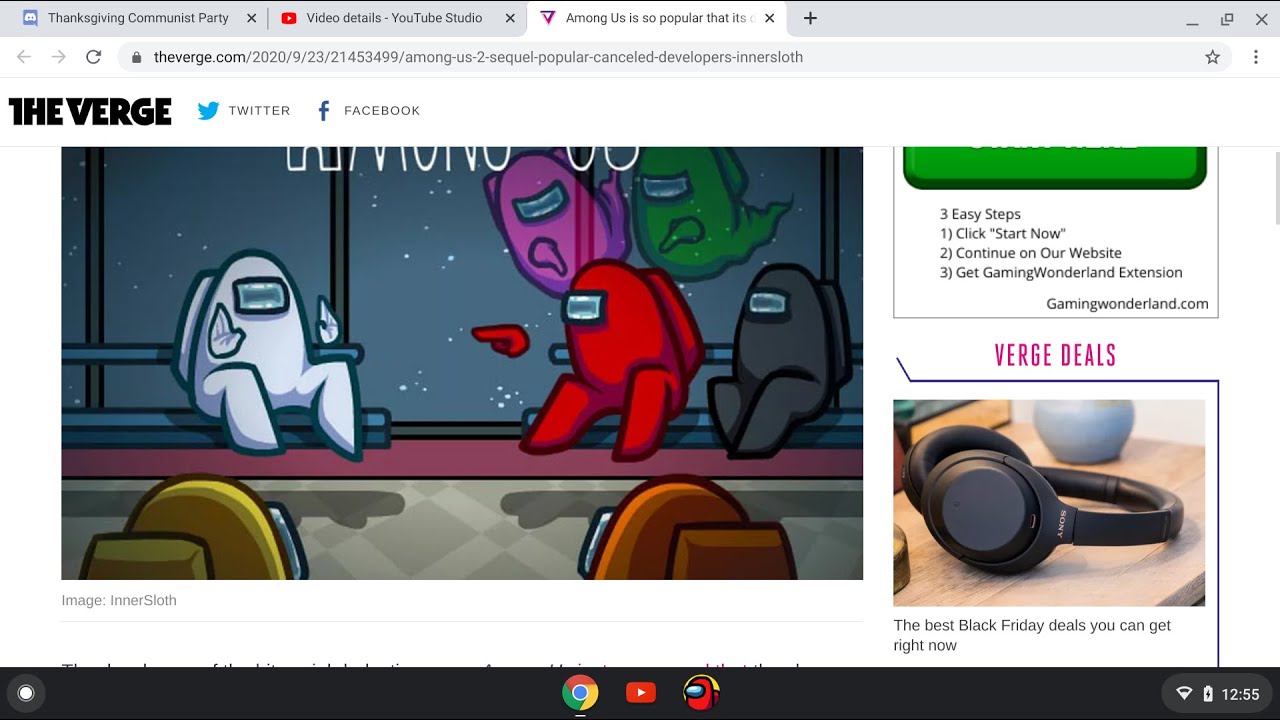Open Chrome from the shelf
The height and width of the screenshot is (720, 1280).
pos(580,693)
